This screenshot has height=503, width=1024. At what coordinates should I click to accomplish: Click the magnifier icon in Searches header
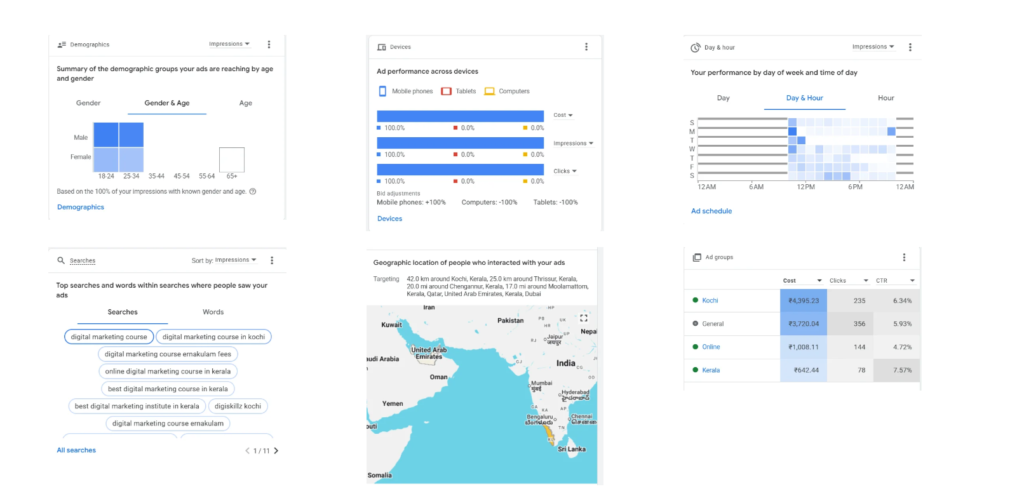pos(61,260)
